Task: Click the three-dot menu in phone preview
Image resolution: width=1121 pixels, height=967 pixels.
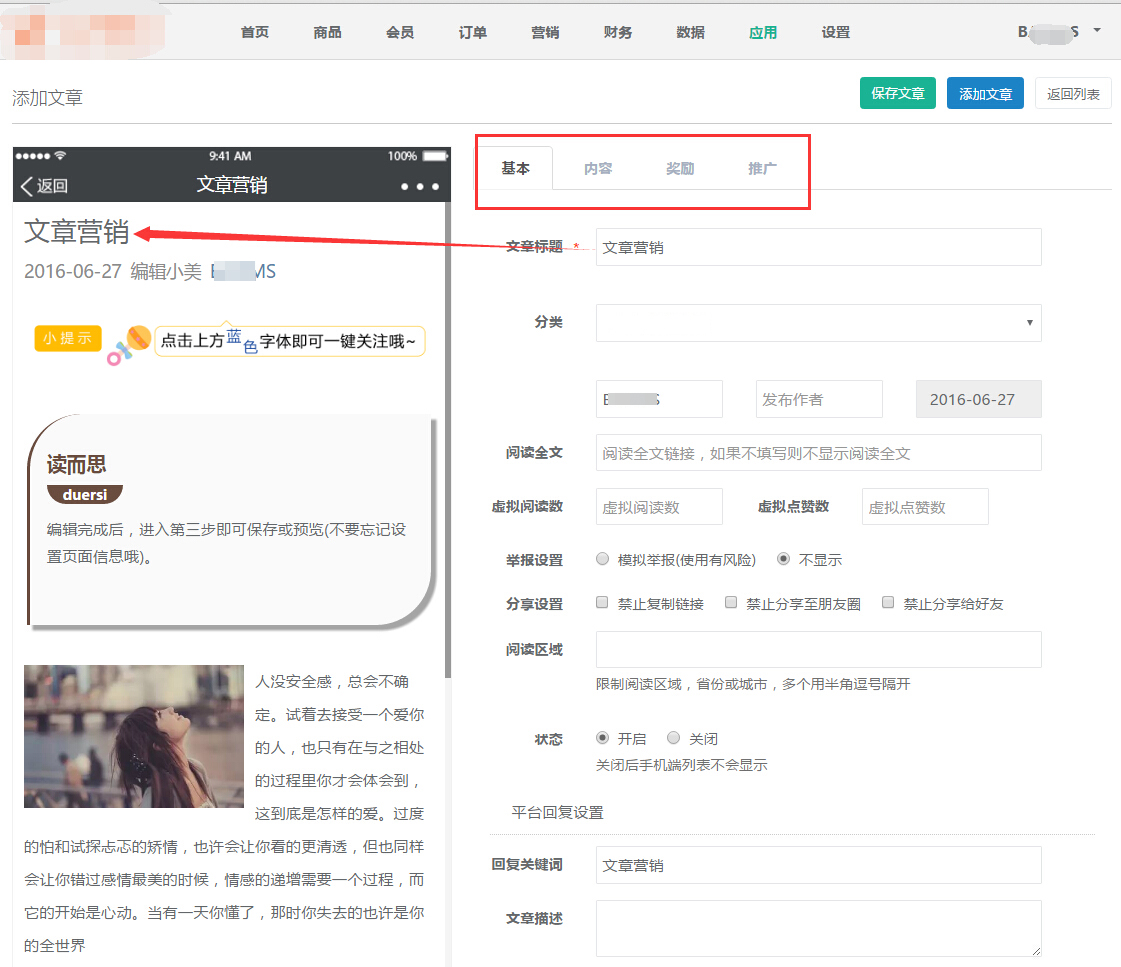Action: coord(419,187)
